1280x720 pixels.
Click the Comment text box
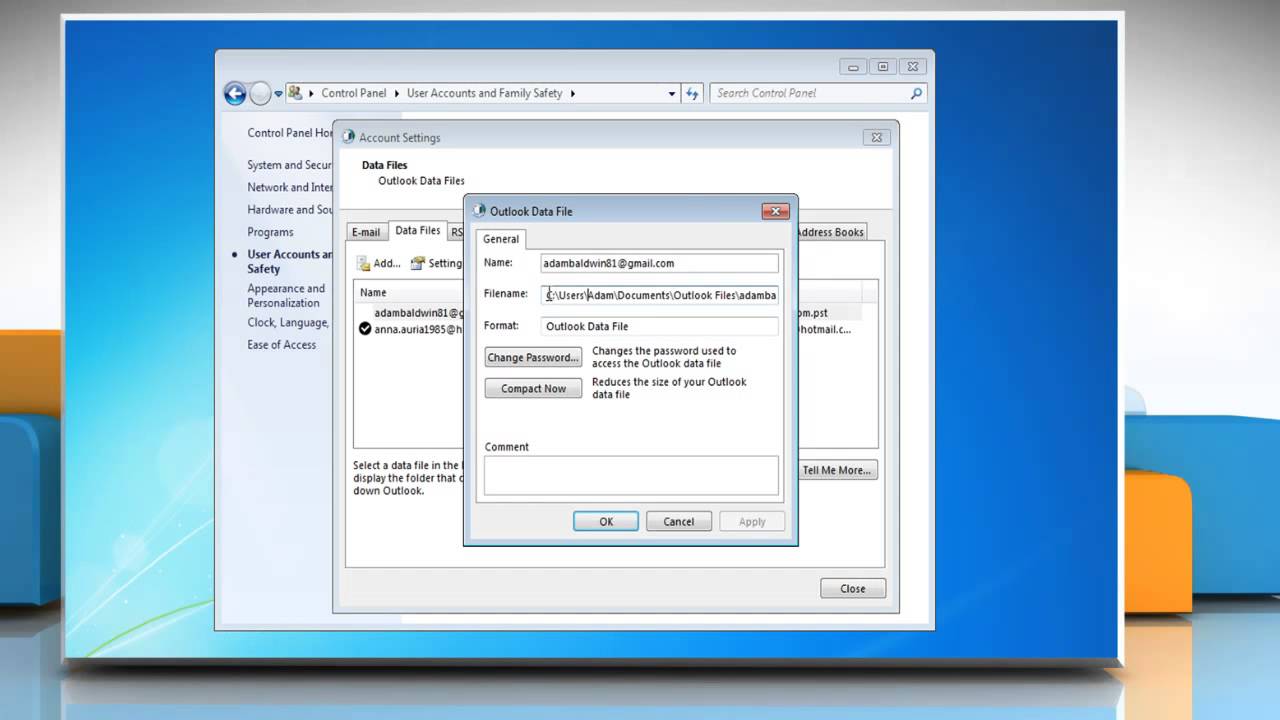[631, 476]
